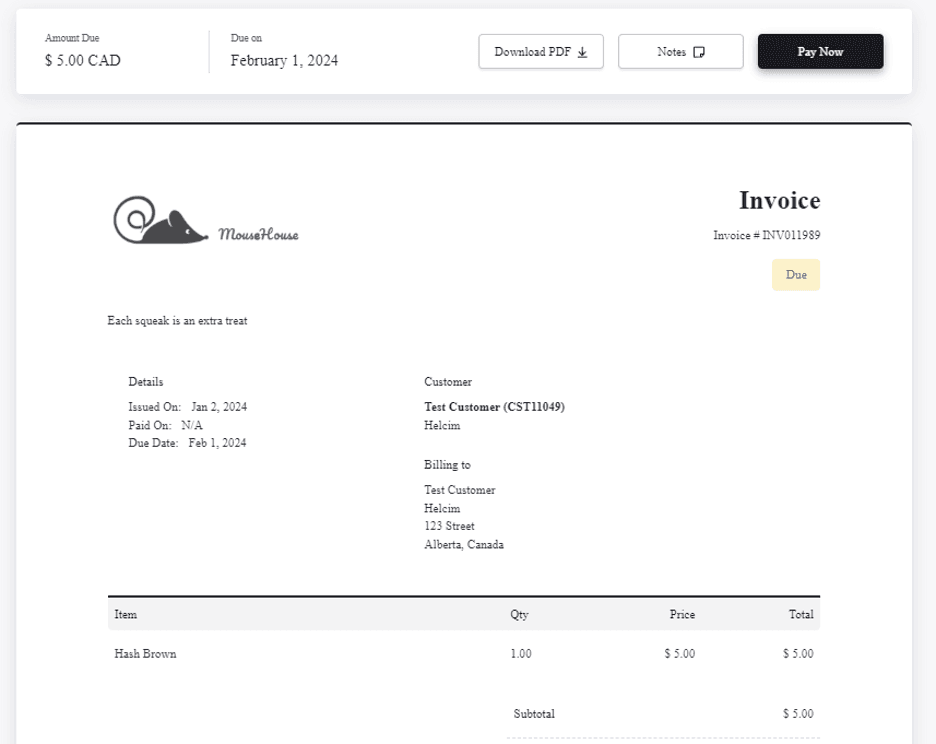Click the Issued On Jan 2, 2024 detail
The height and width of the screenshot is (744, 936).
[x=188, y=407]
